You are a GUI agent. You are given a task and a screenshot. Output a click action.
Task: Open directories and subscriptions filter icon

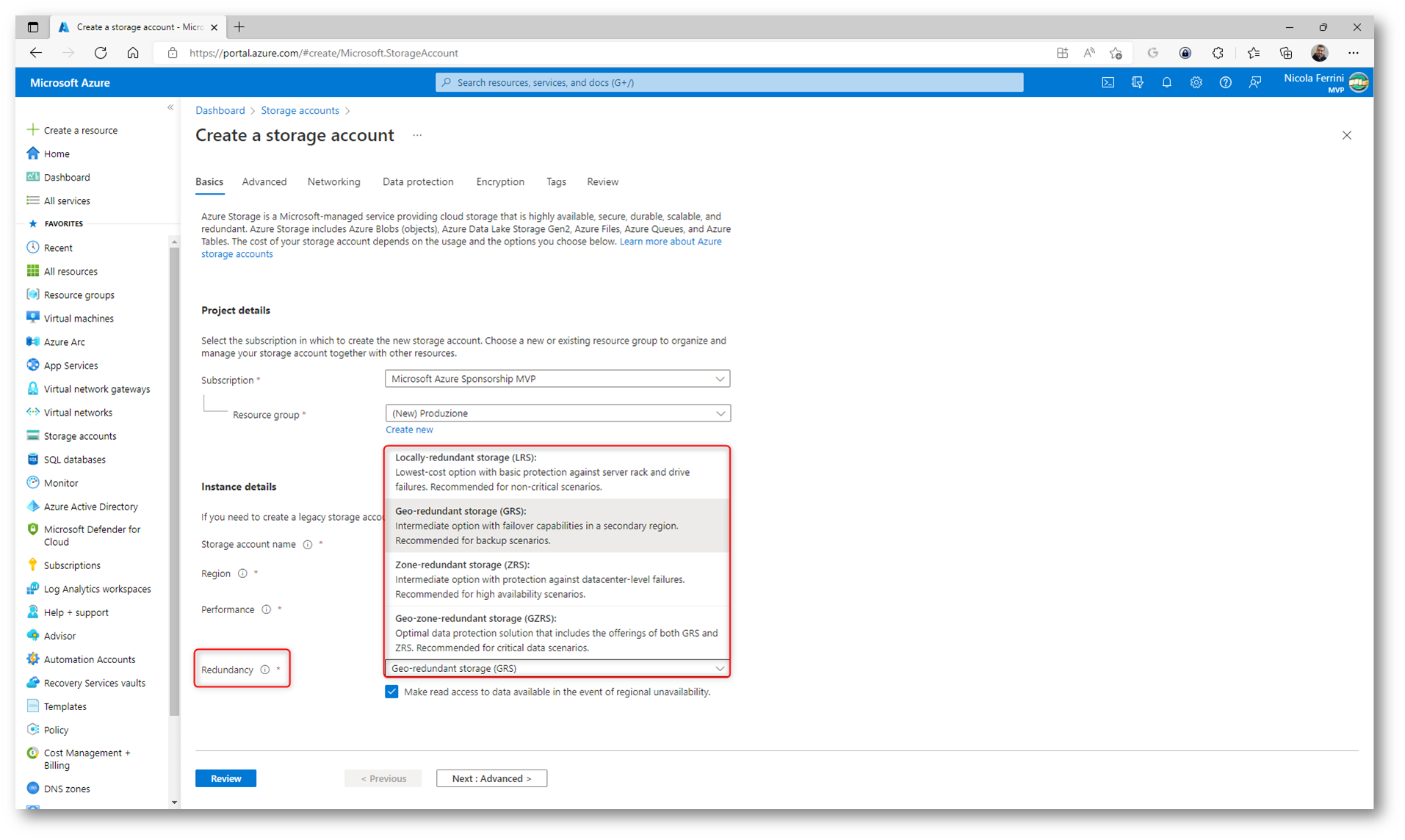1137,83
